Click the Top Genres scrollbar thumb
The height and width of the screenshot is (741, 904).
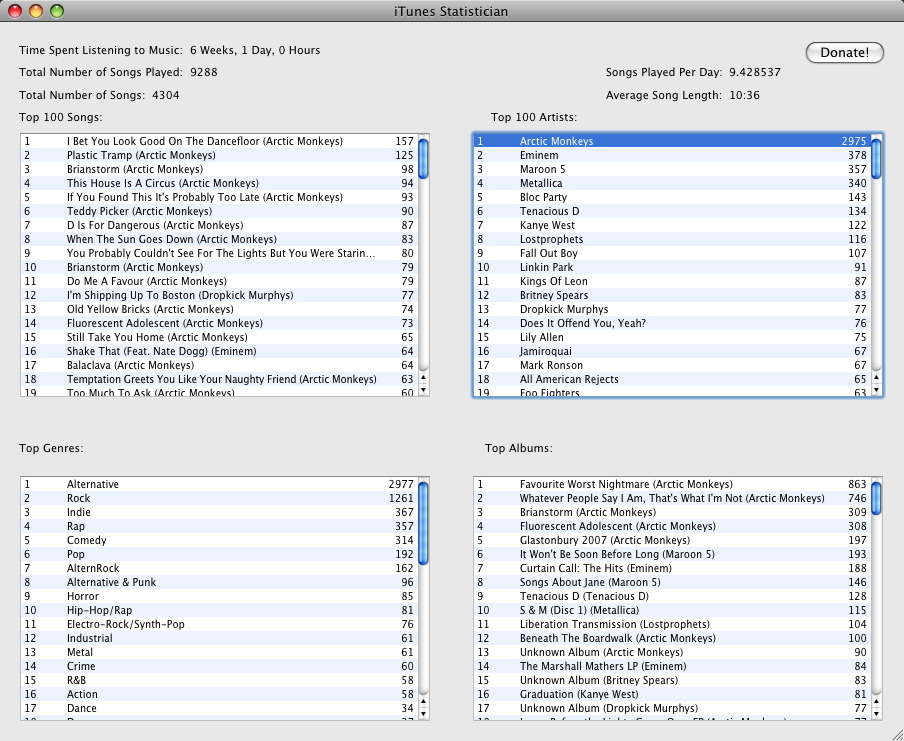coord(423,524)
